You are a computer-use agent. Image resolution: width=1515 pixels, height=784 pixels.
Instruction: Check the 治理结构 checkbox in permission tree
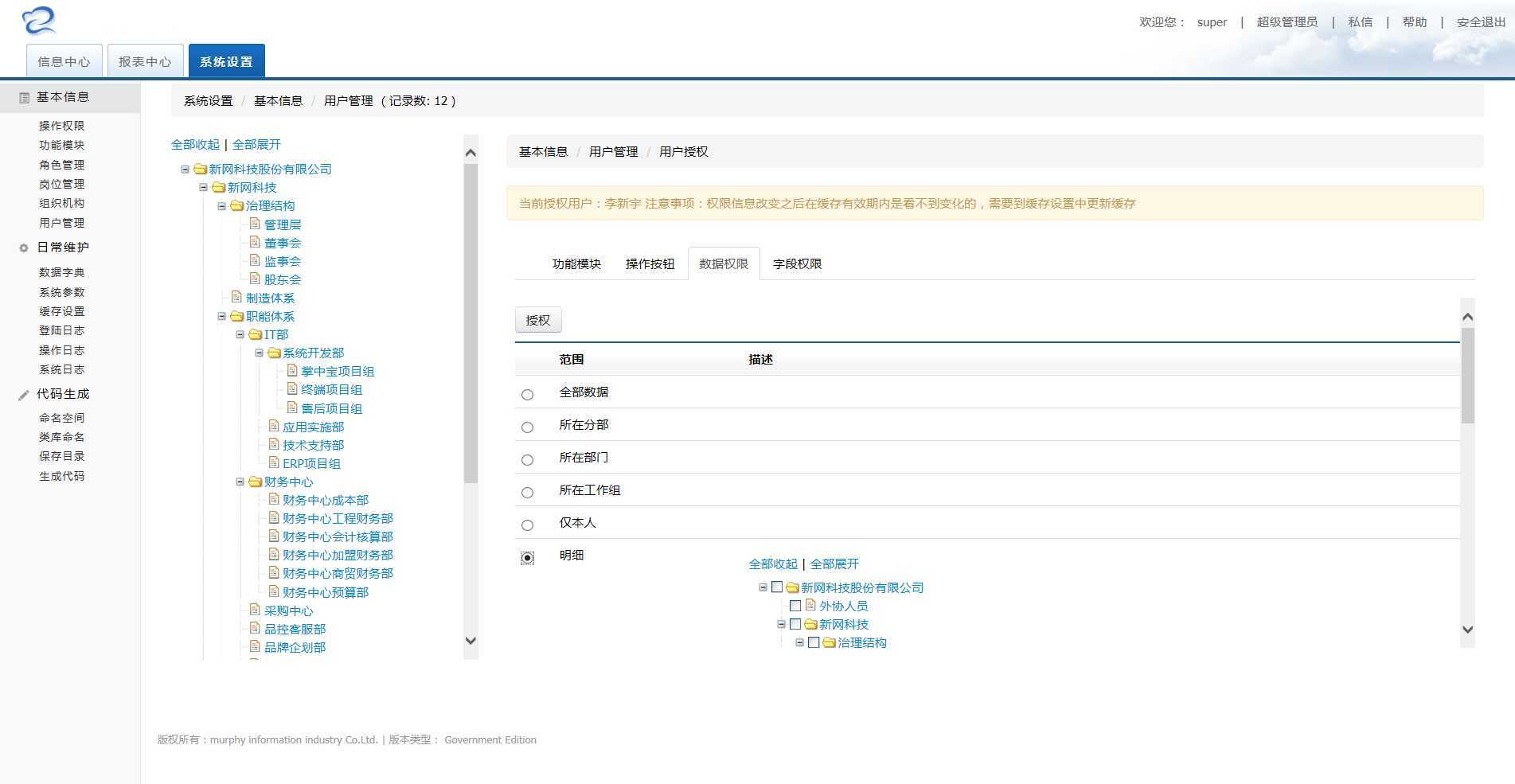click(814, 642)
